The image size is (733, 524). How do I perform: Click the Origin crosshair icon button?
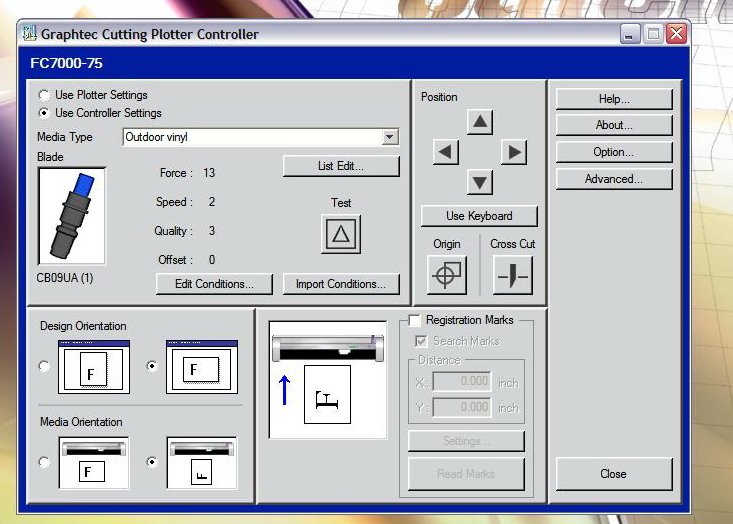pos(447,275)
